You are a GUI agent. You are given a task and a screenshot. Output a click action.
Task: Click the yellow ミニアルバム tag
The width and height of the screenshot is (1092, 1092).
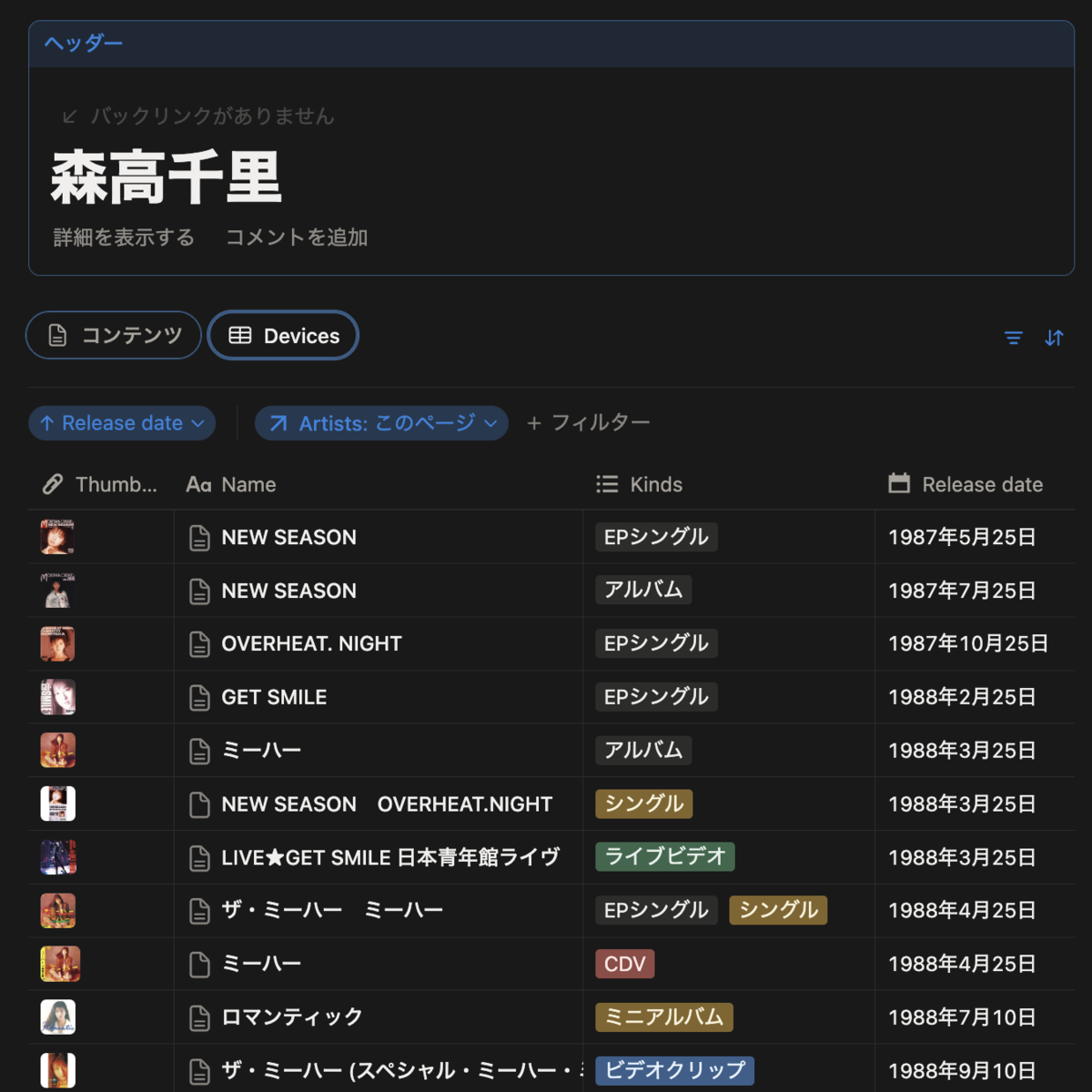pyautogui.click(x=664, y=1016)
